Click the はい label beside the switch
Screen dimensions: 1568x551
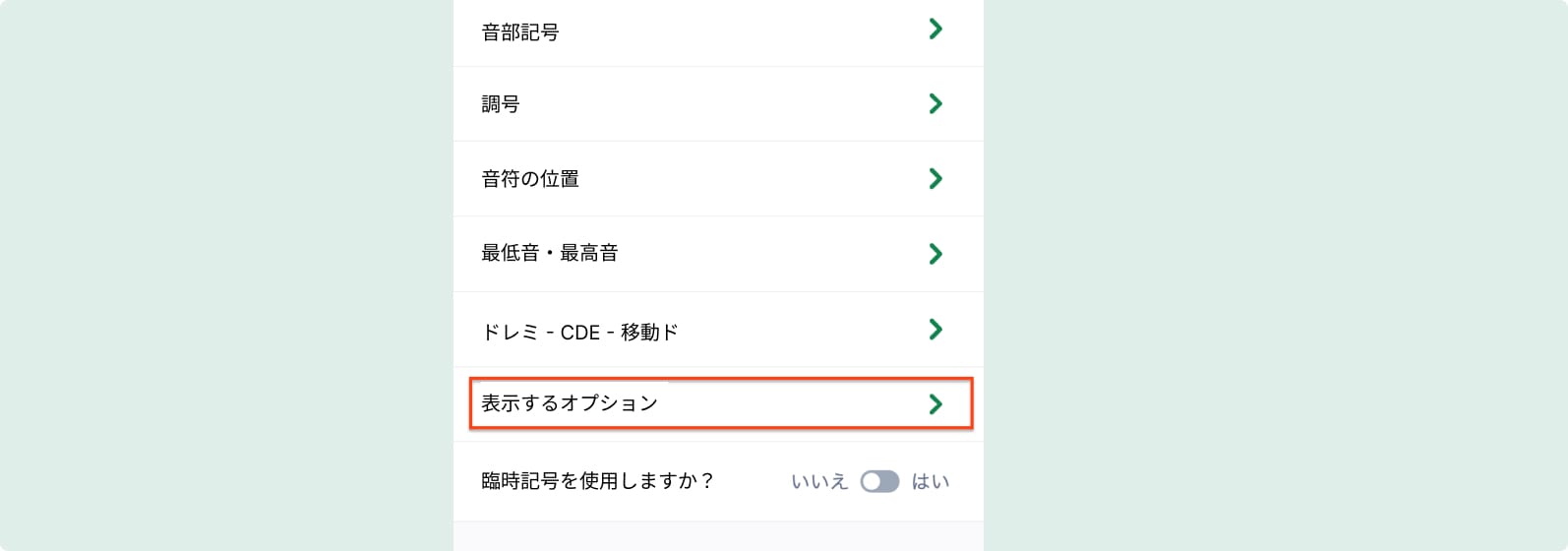tap(931, 481)
